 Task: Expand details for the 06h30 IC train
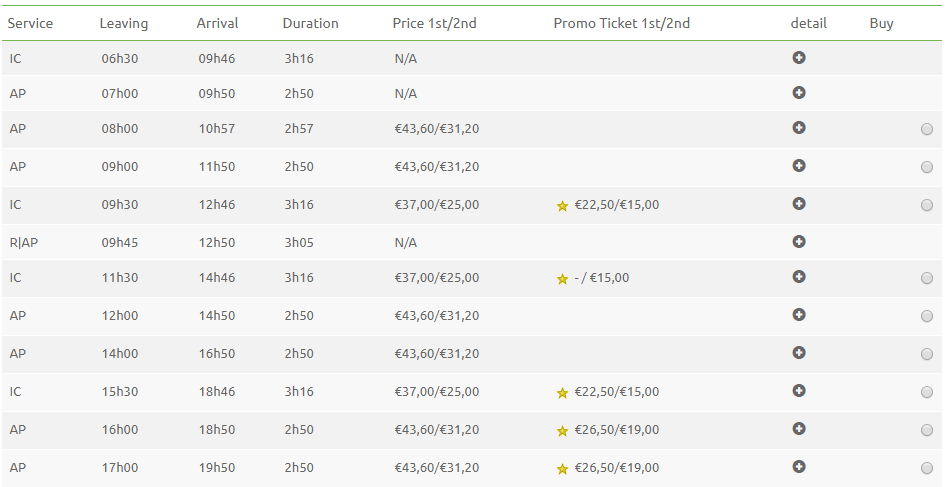(x=799, y=57)
